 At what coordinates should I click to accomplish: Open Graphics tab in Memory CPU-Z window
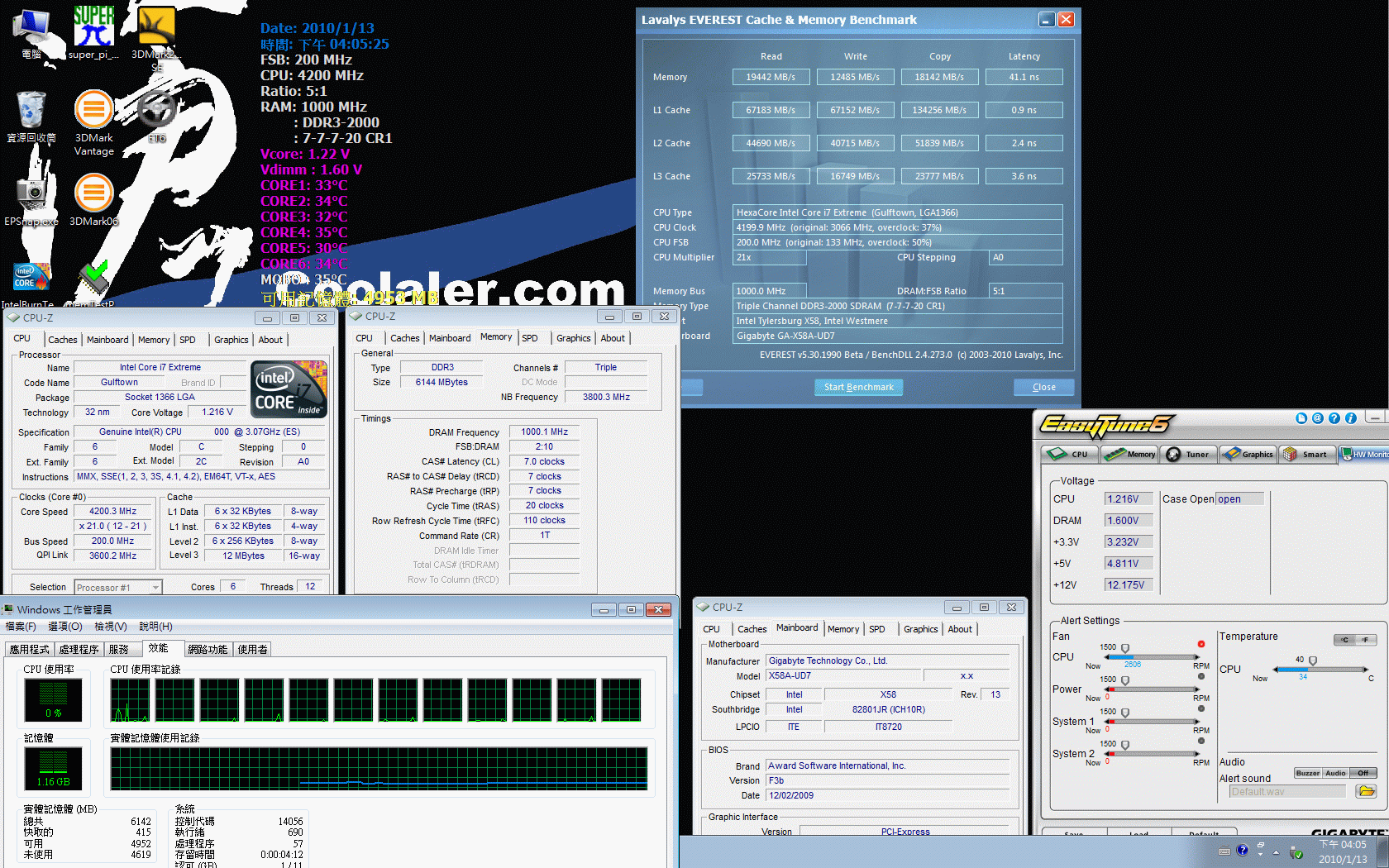(x=573, y=338)
